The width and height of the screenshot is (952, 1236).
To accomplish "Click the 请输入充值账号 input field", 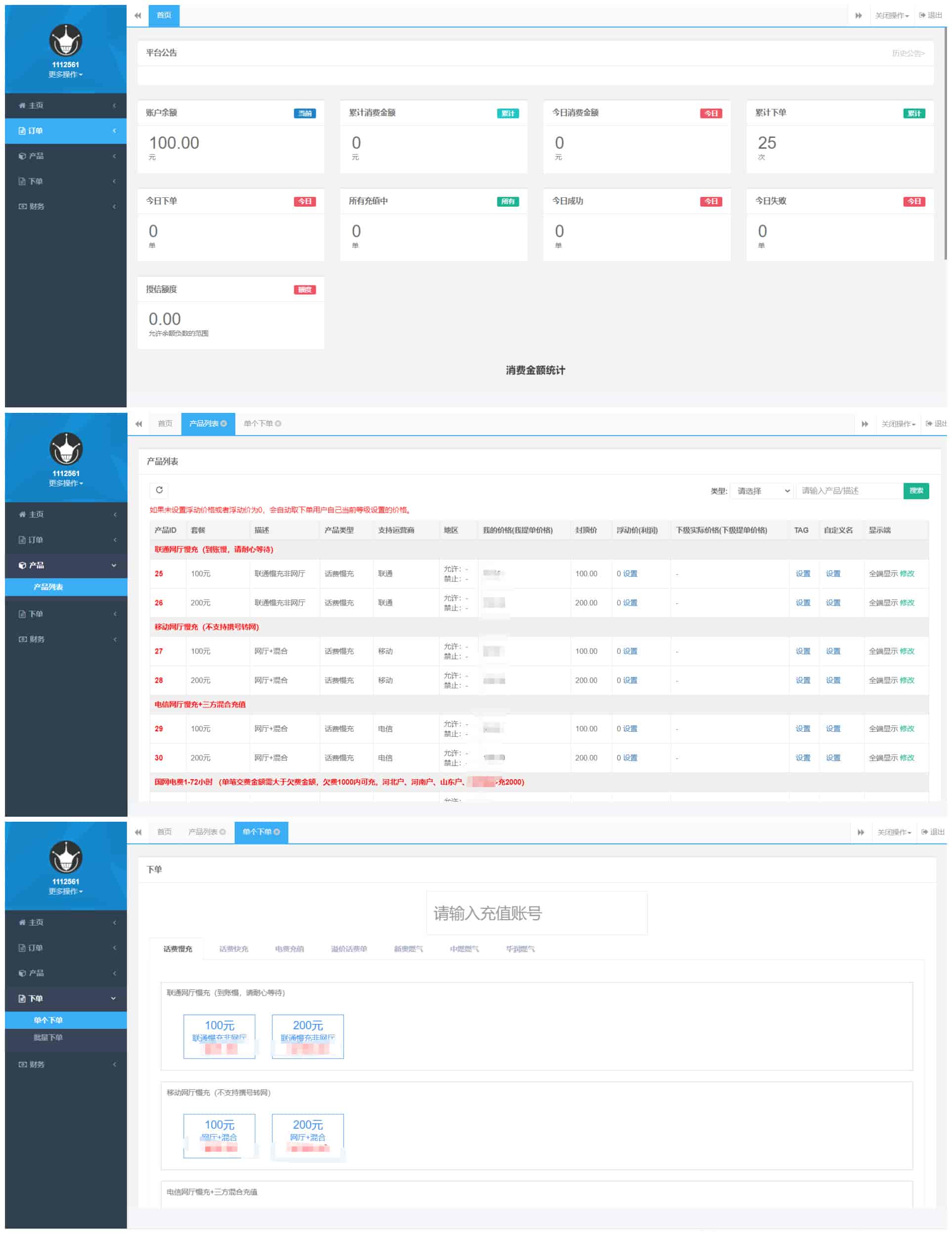I will [x=536, y=913].
